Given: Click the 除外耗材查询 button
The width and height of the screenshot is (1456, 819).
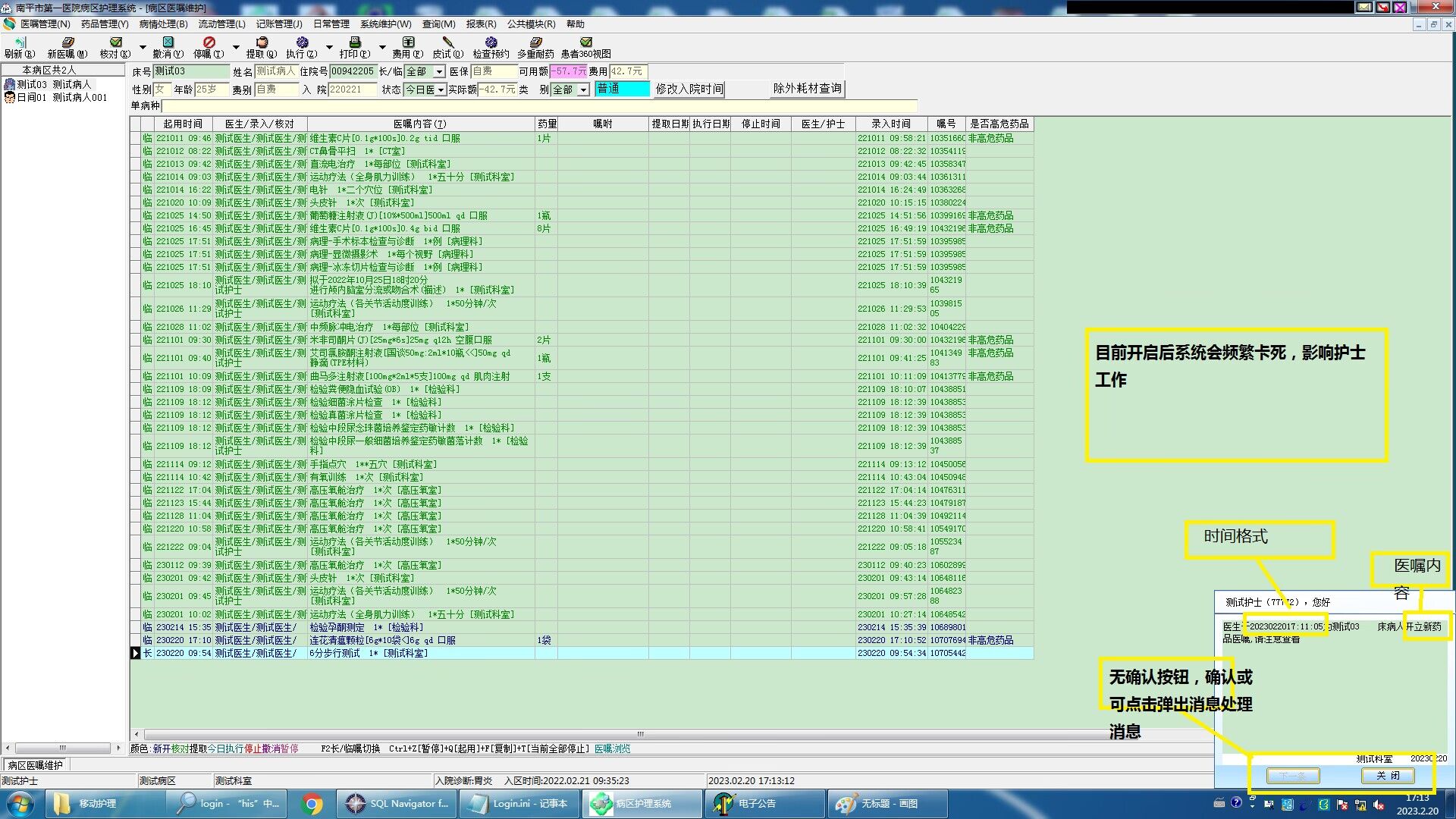Looking at the screenshot, I should 807,89.
